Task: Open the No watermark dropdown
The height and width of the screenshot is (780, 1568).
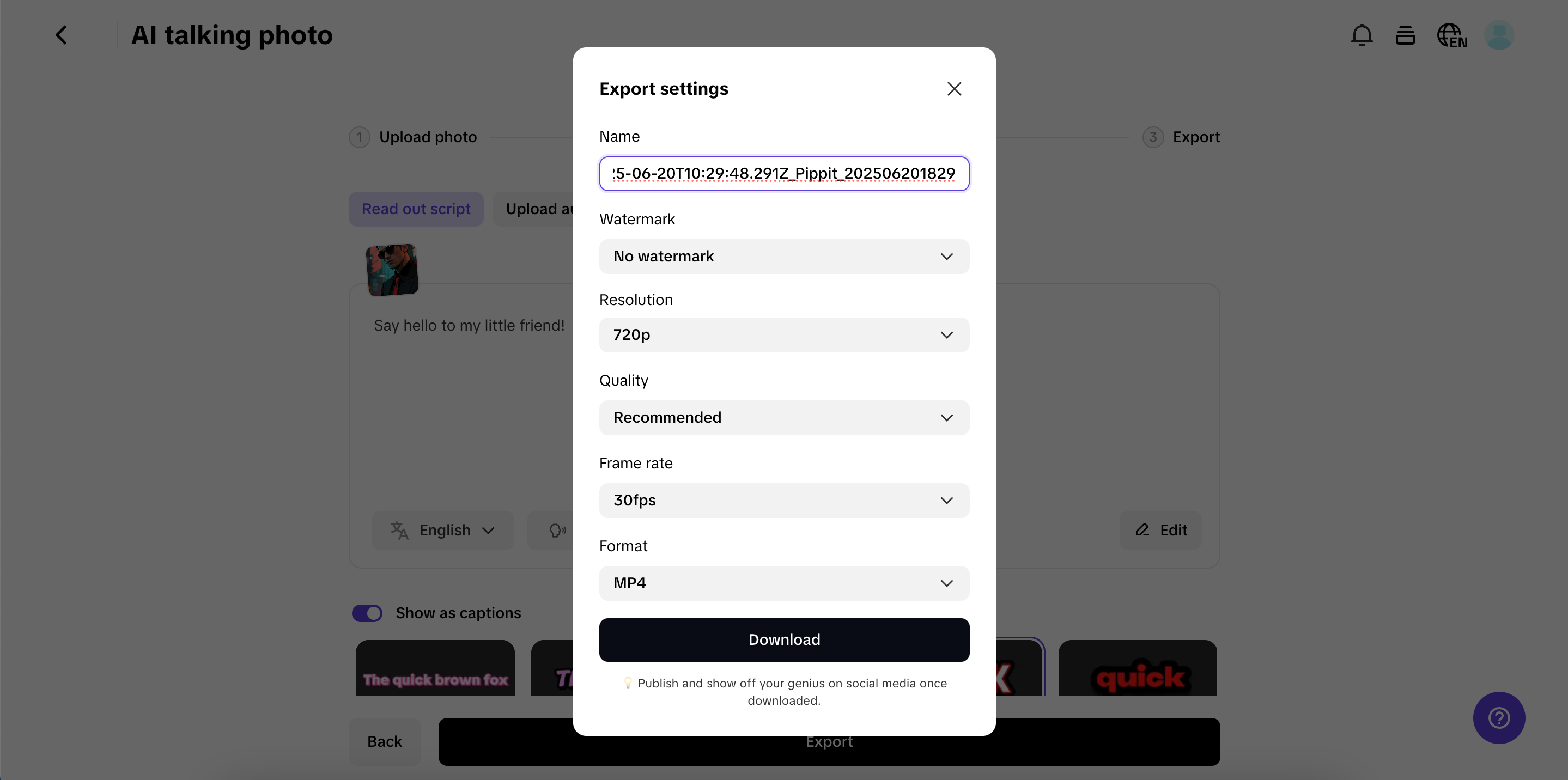Action: [x=783, y=256]
